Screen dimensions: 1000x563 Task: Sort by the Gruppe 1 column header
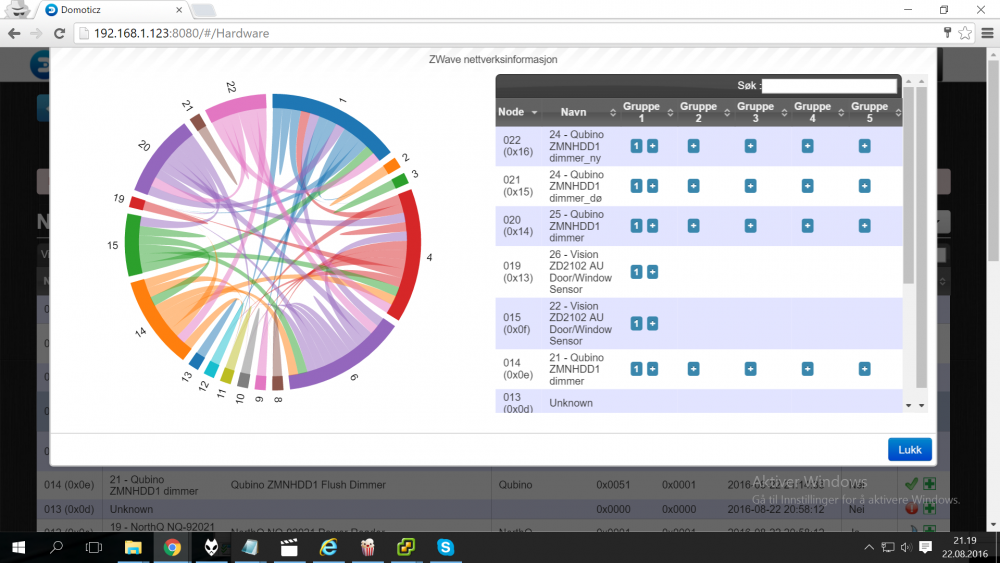point(642,112)
